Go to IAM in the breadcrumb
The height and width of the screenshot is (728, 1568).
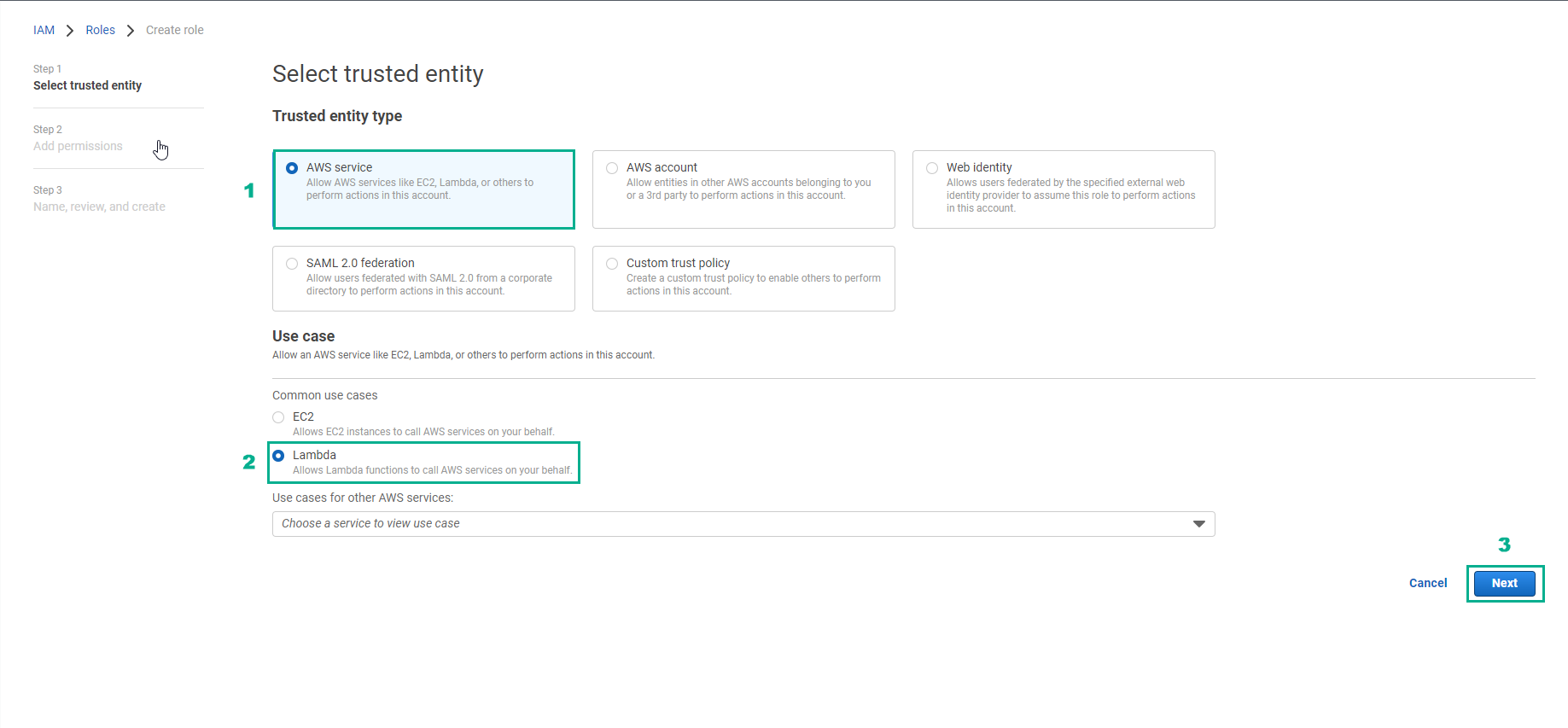click(x=44, y=30)
